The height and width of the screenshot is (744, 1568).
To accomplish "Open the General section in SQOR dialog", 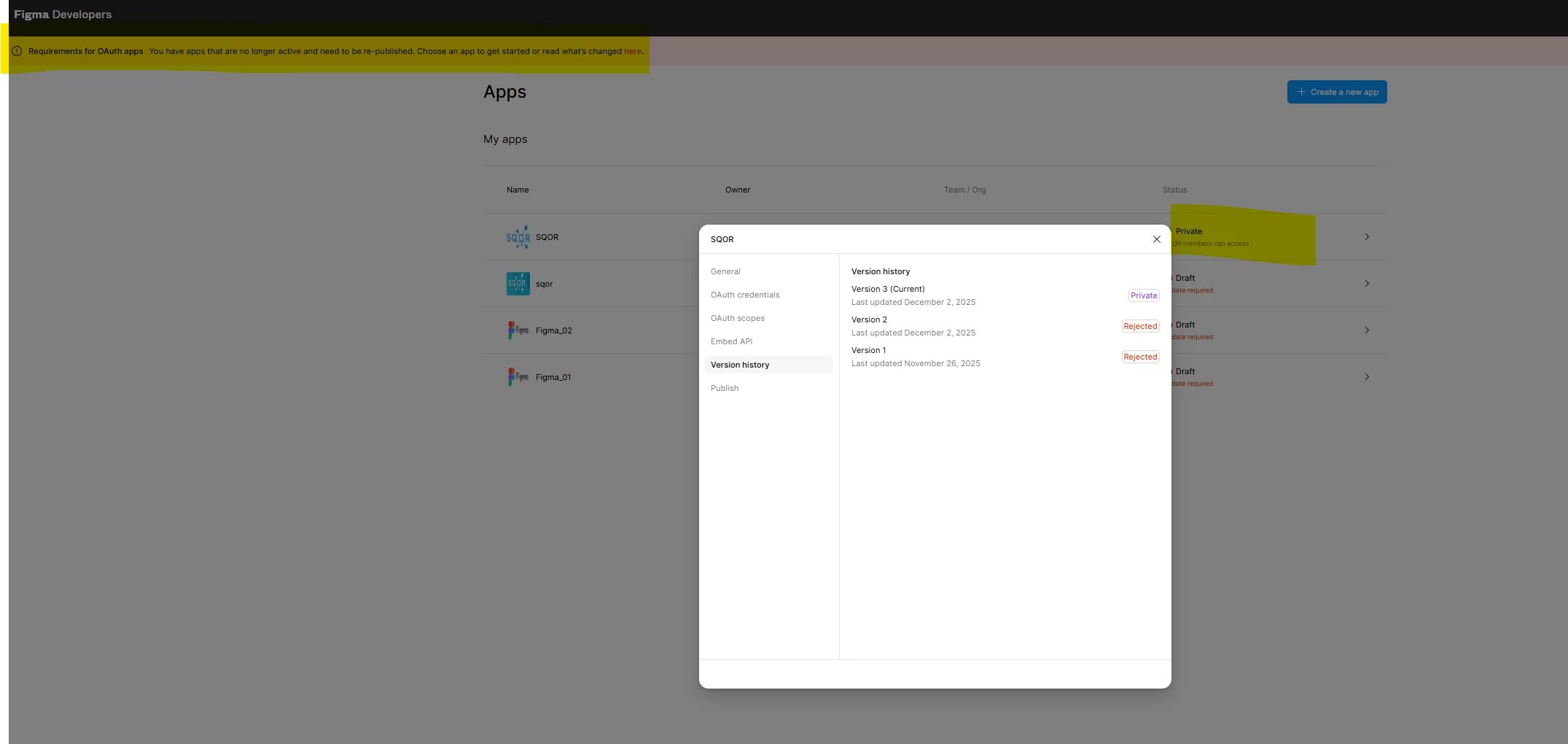I will tap(768, 271).
